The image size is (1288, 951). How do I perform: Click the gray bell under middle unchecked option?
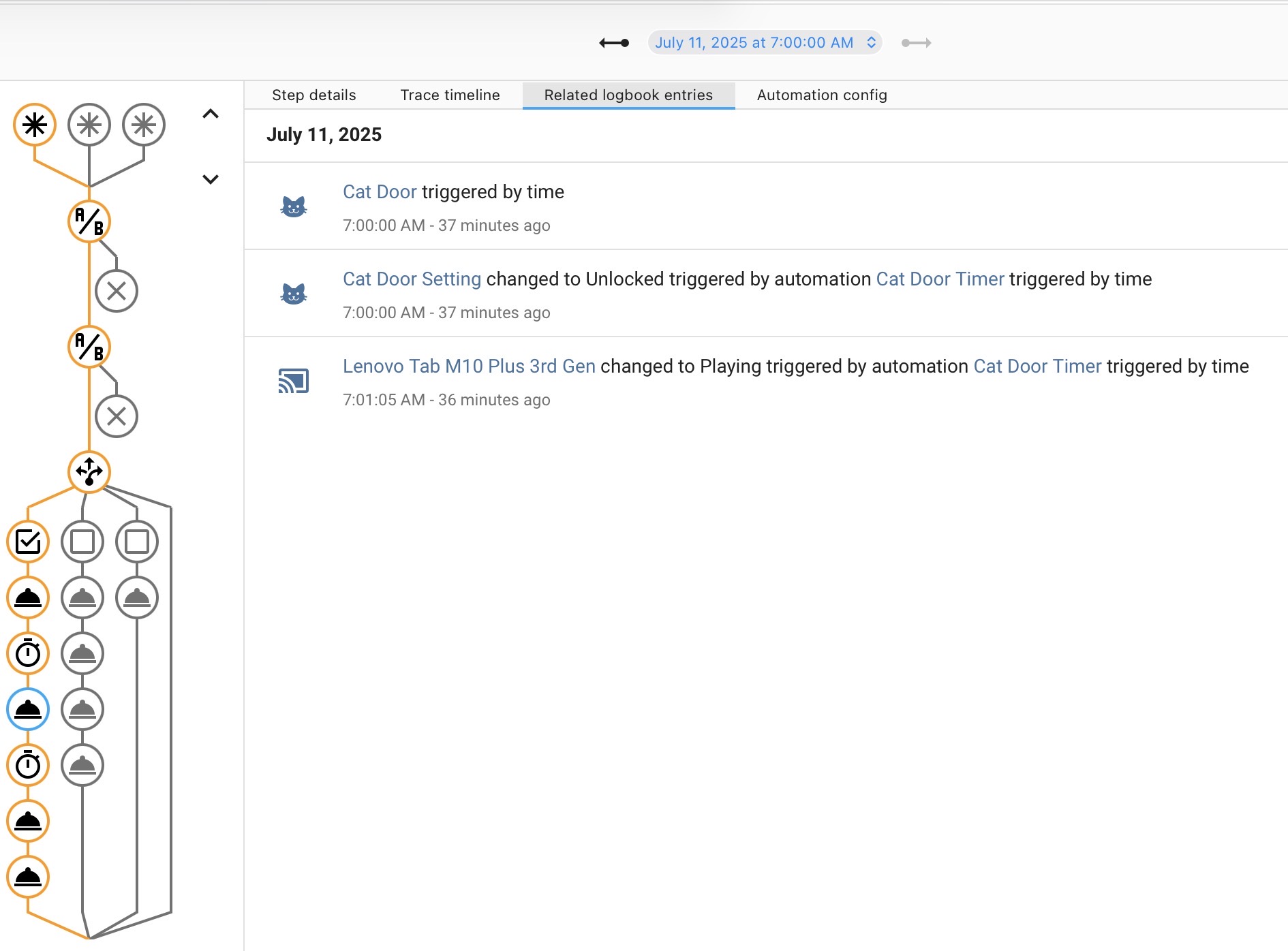click(82, 597)
